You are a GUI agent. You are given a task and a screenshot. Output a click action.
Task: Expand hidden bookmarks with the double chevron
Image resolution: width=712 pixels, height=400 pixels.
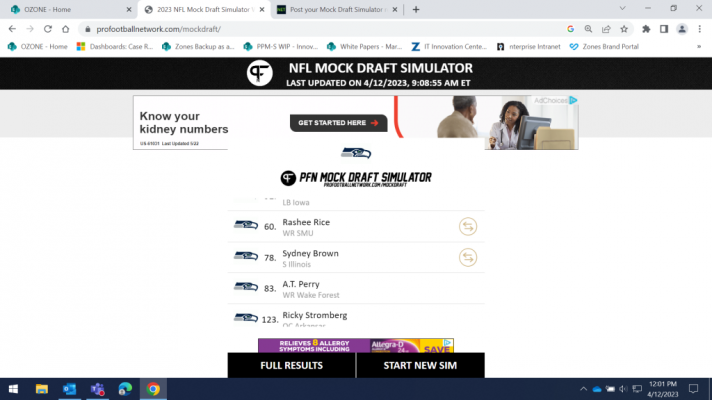[x=699, y=47]
